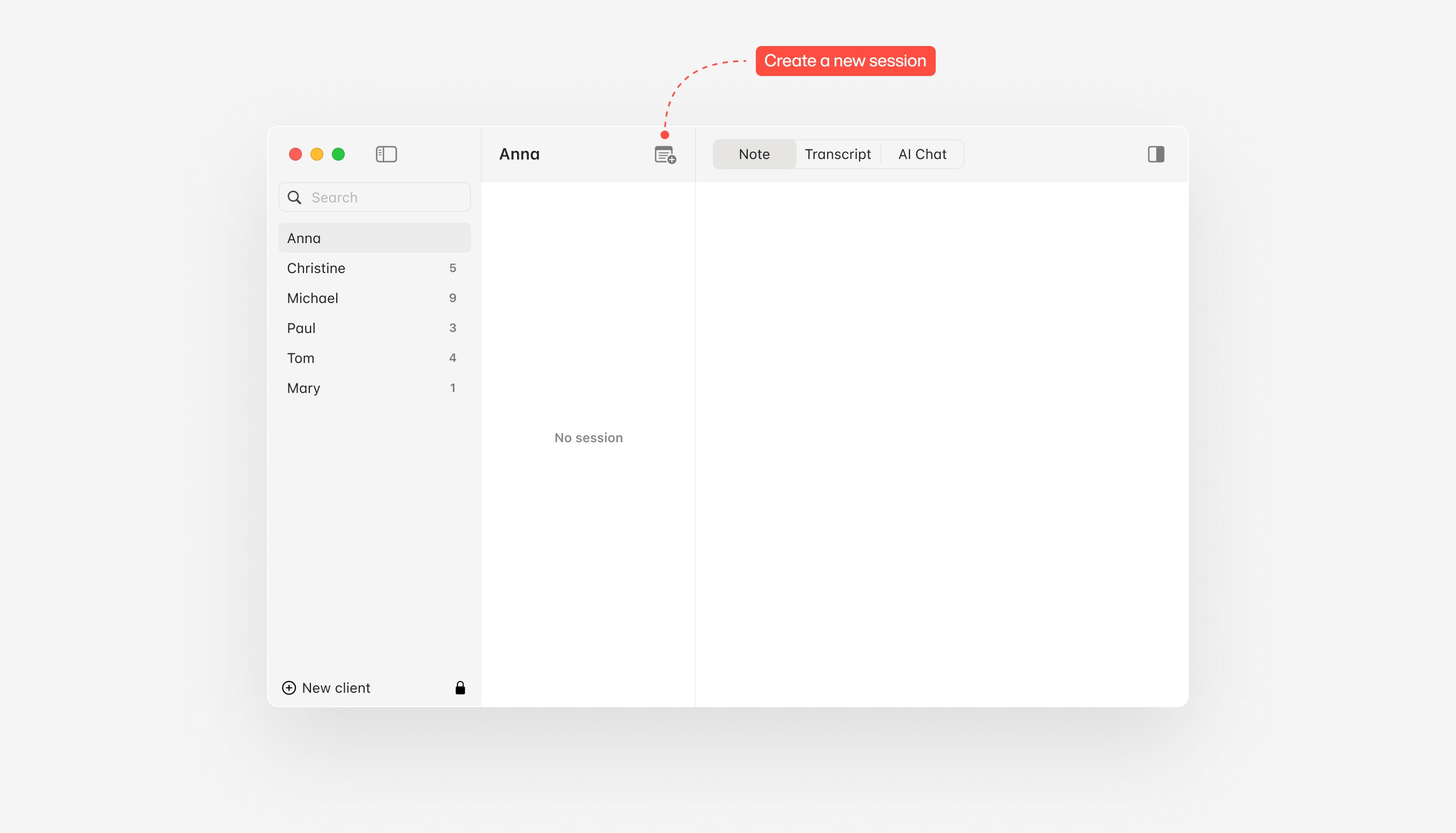Select client Anna in sidebar

[374, 238]
